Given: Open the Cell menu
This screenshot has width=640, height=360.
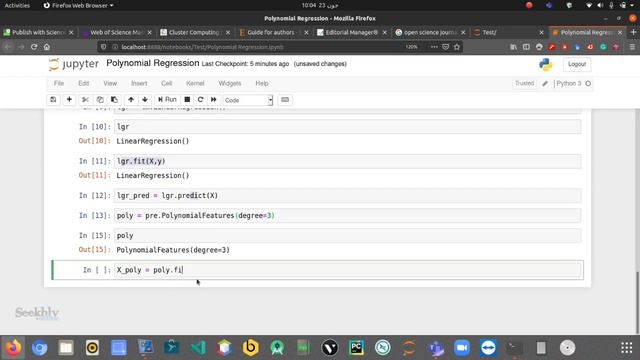Looking at the screenshot, I should [167, 83].
